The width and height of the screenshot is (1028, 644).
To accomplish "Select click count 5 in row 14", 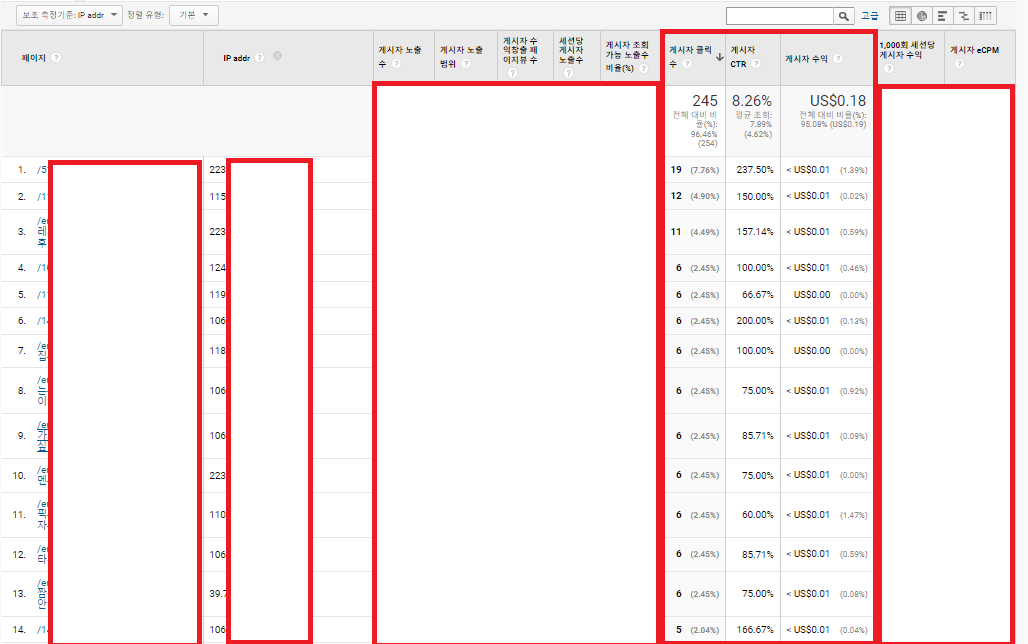I will [x=679, y=630].
